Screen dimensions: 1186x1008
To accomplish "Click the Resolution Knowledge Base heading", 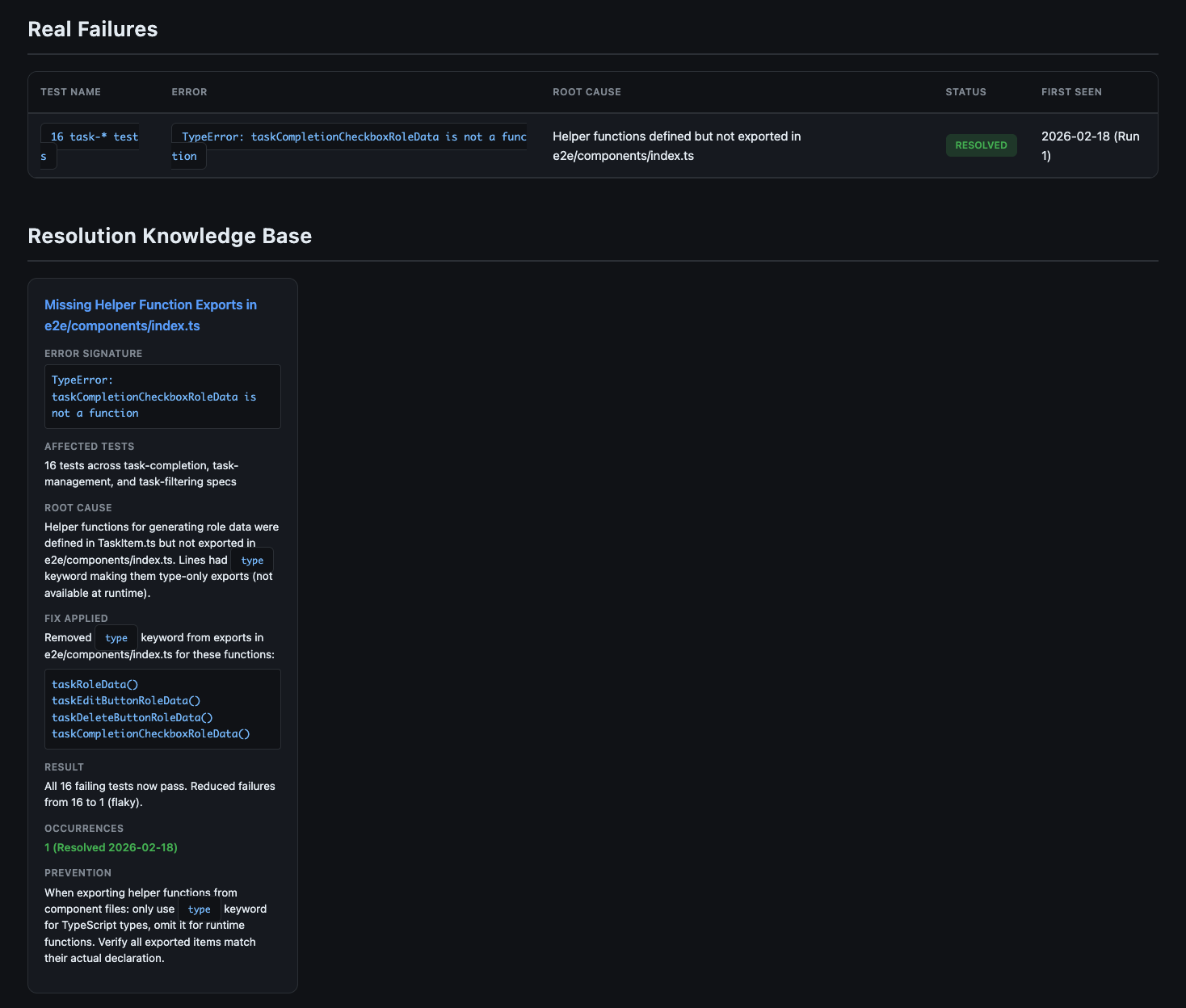I will [x=170, y=236].
